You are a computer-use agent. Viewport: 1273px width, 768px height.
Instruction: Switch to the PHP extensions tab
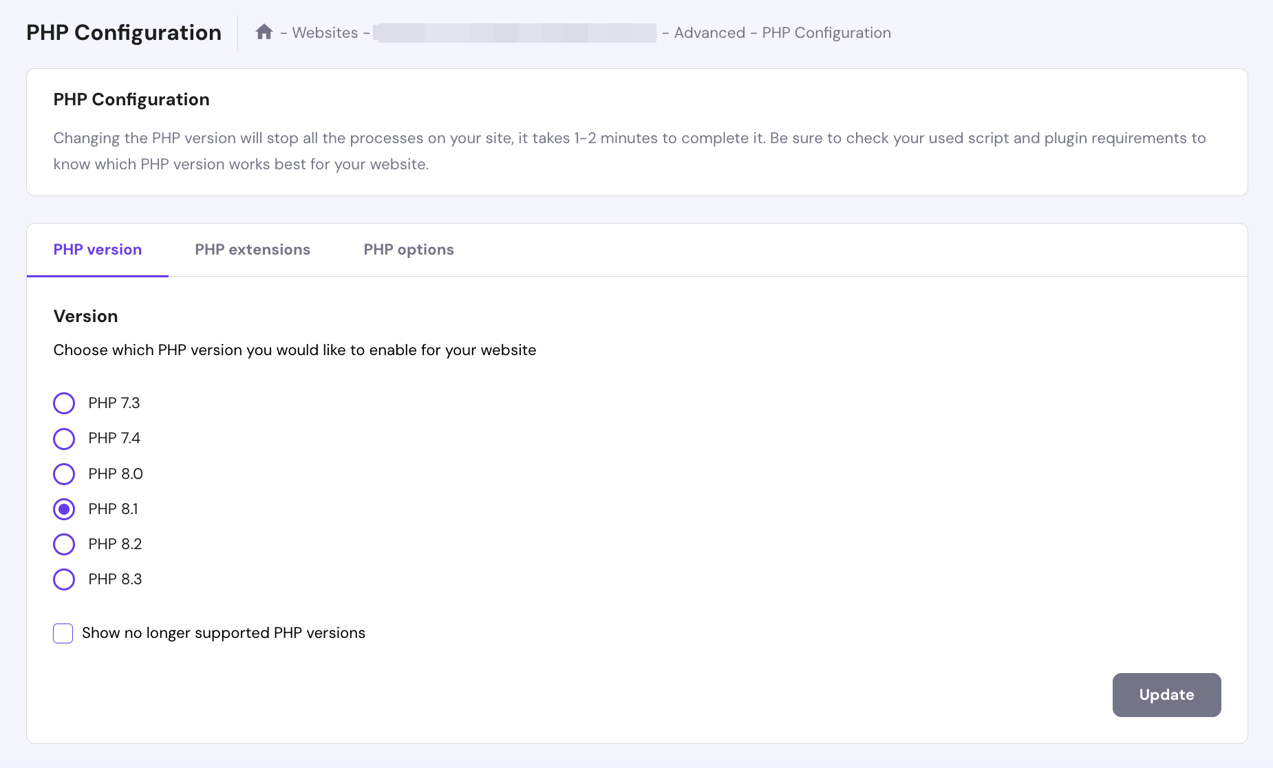252,249
